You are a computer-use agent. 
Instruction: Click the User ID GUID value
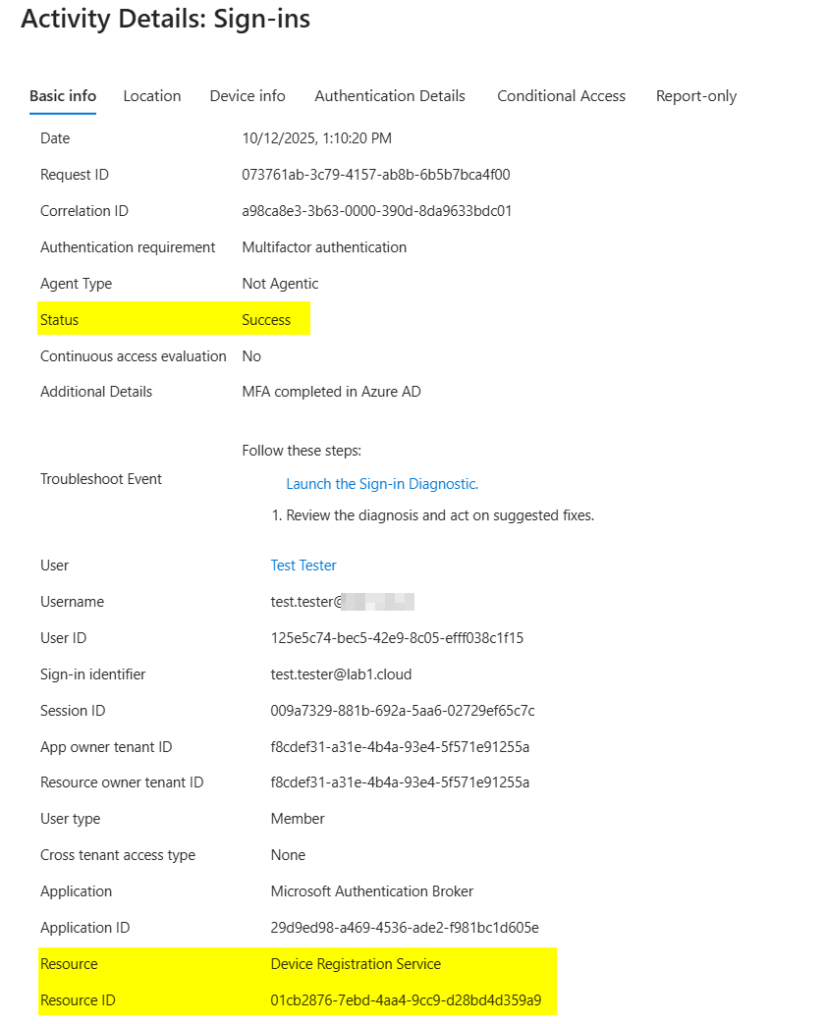coord(397,638)
